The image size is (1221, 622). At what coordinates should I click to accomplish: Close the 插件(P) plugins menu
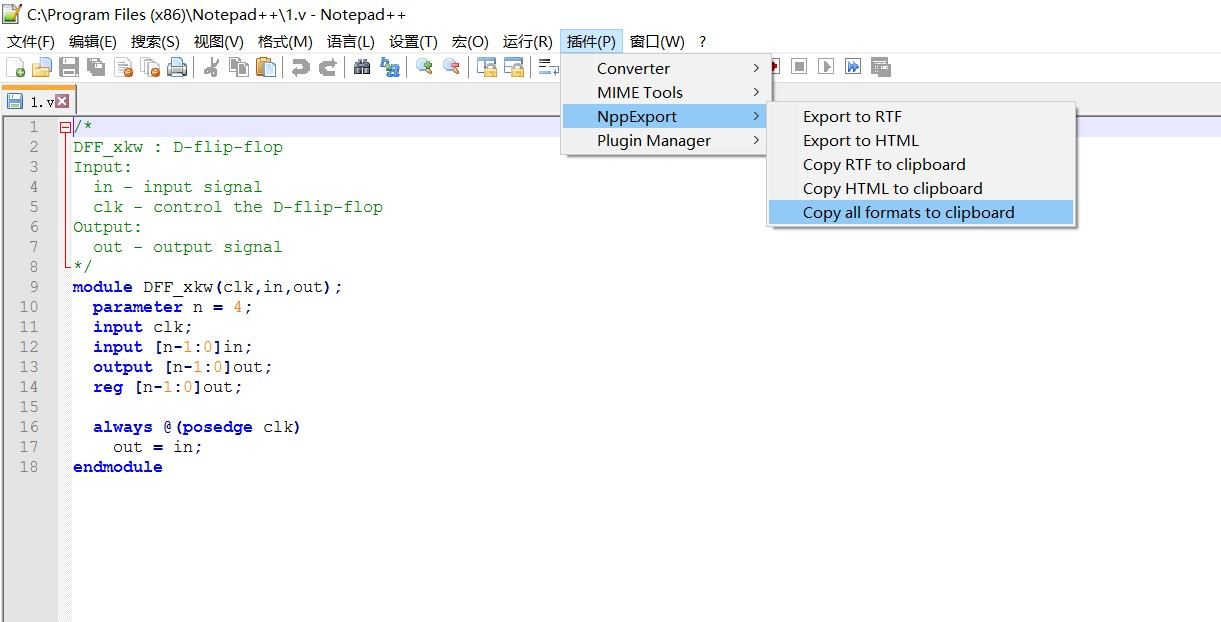coord(591,41)
